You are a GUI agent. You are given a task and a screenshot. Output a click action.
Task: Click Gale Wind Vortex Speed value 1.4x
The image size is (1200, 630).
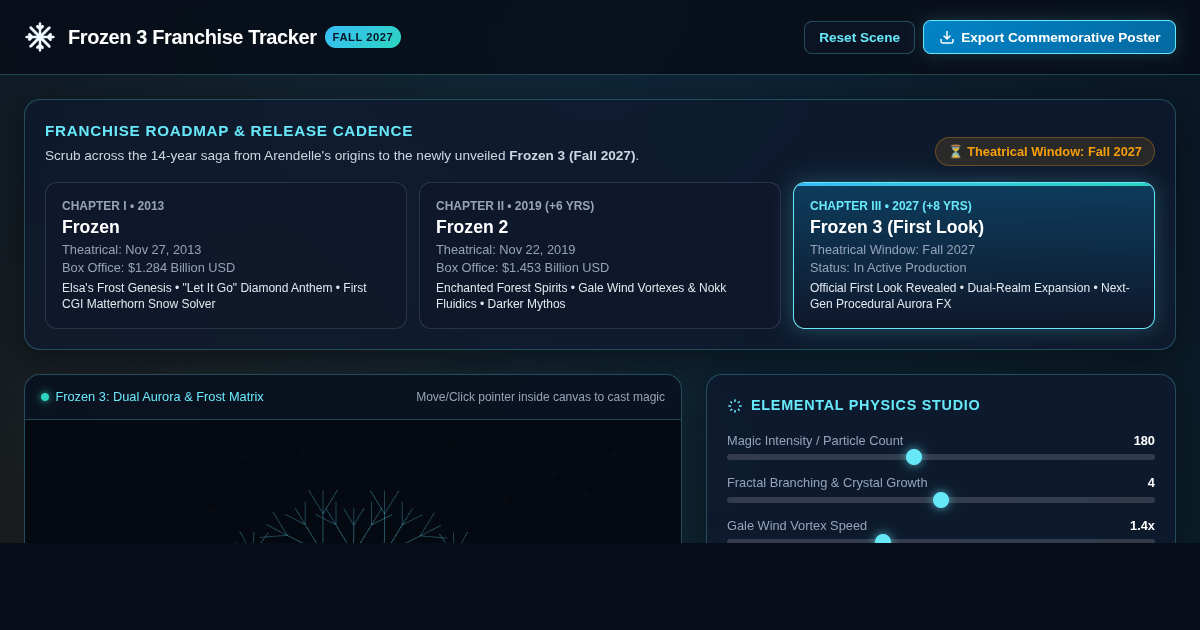pos(1142,526)
